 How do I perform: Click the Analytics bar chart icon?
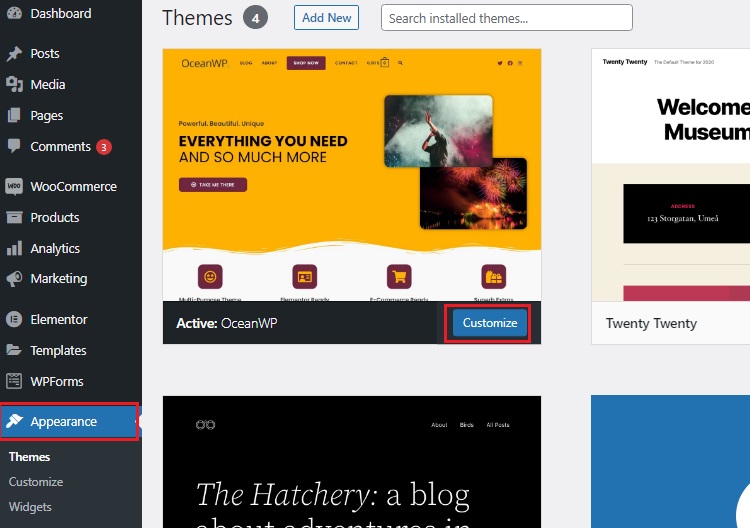14,248
